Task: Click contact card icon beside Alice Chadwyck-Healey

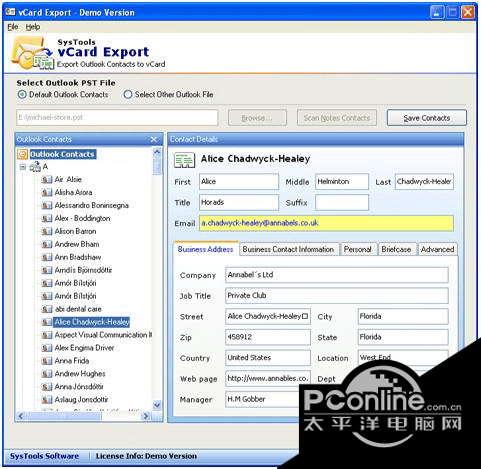Action: pyautogui.click(x=47, y=322)
